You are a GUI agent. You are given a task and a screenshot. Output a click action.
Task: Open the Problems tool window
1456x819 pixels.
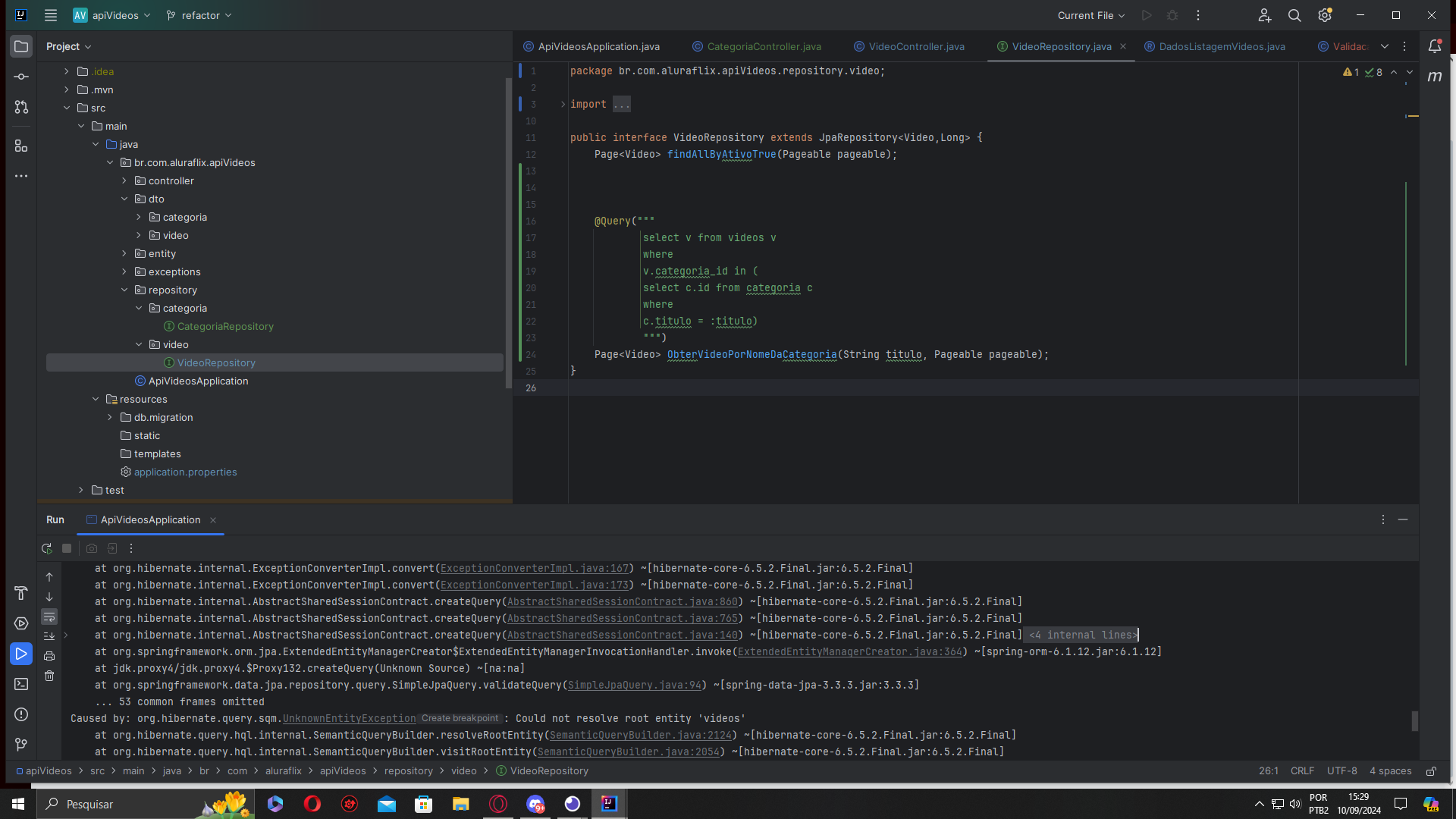tap(21, 714)
